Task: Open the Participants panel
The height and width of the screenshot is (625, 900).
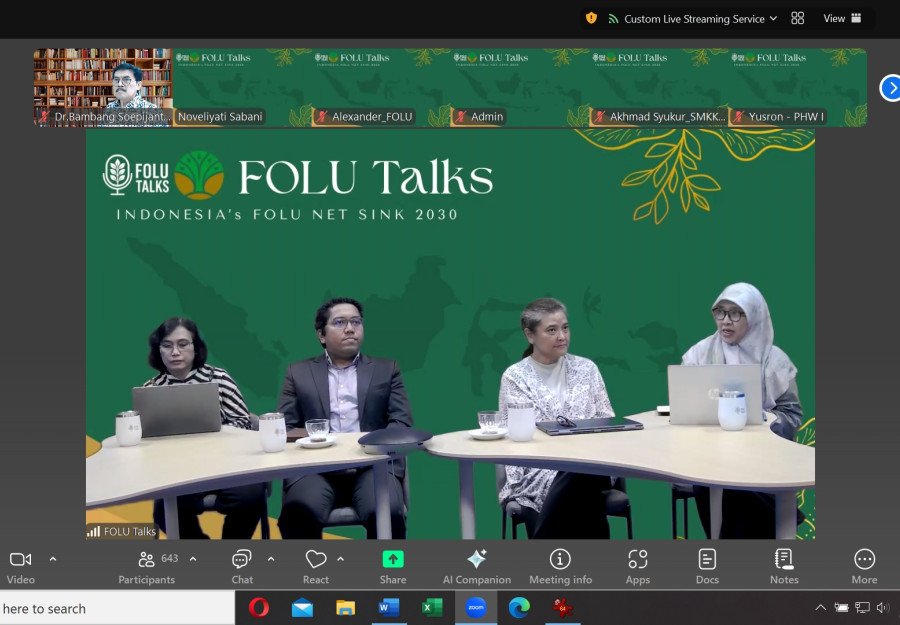Action: tap(146, 568)
